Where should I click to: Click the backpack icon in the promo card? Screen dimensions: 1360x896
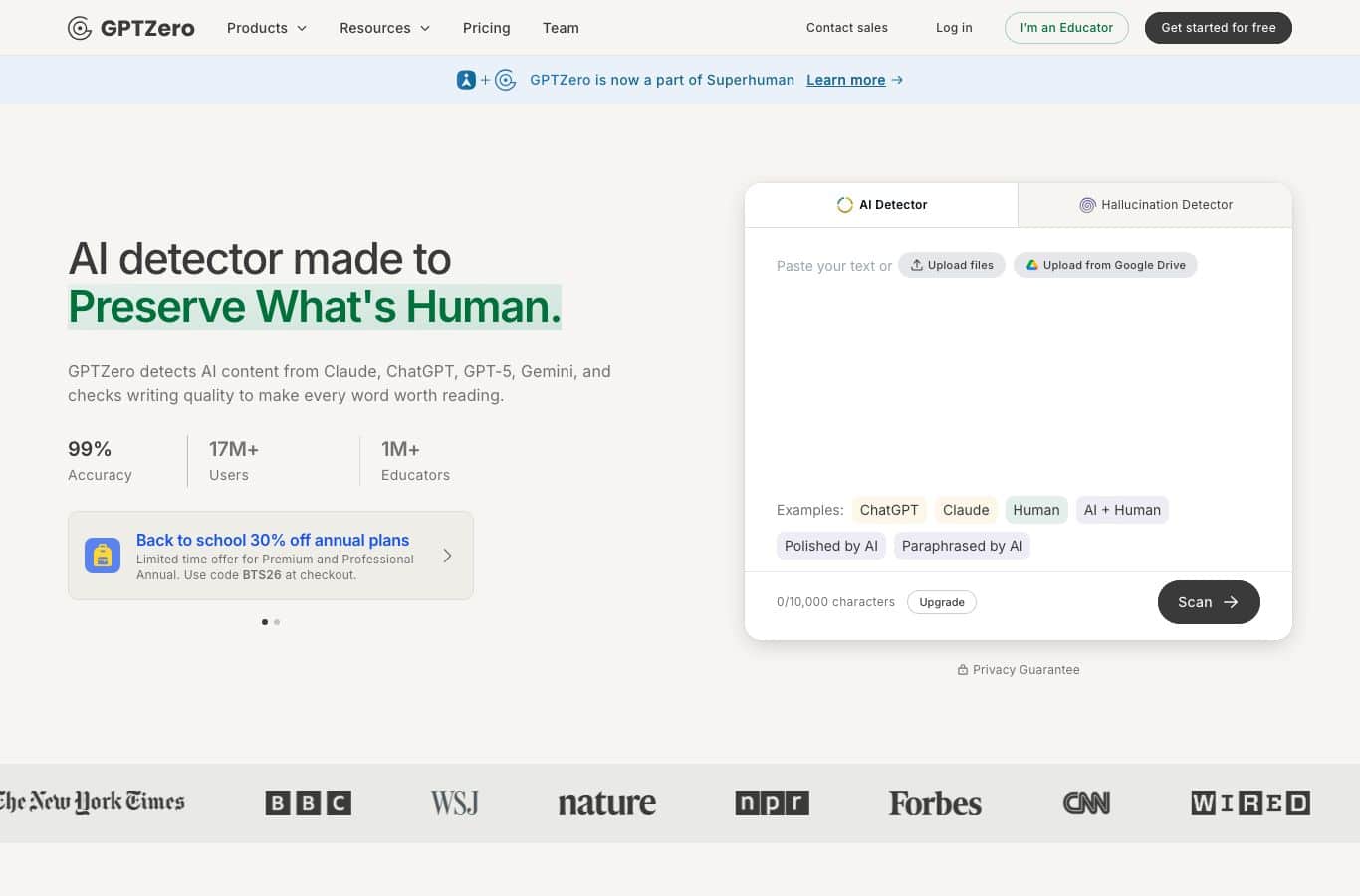(103, 556)
